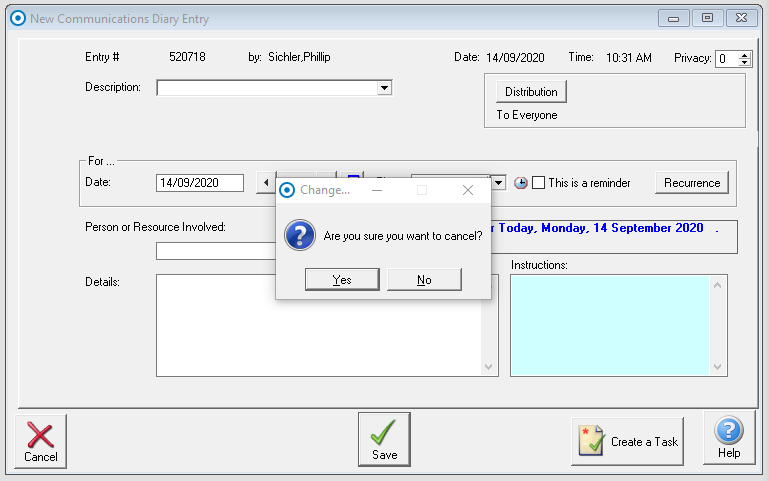
Task: Click inside the Instructions text area
Action: click(608, 325)
